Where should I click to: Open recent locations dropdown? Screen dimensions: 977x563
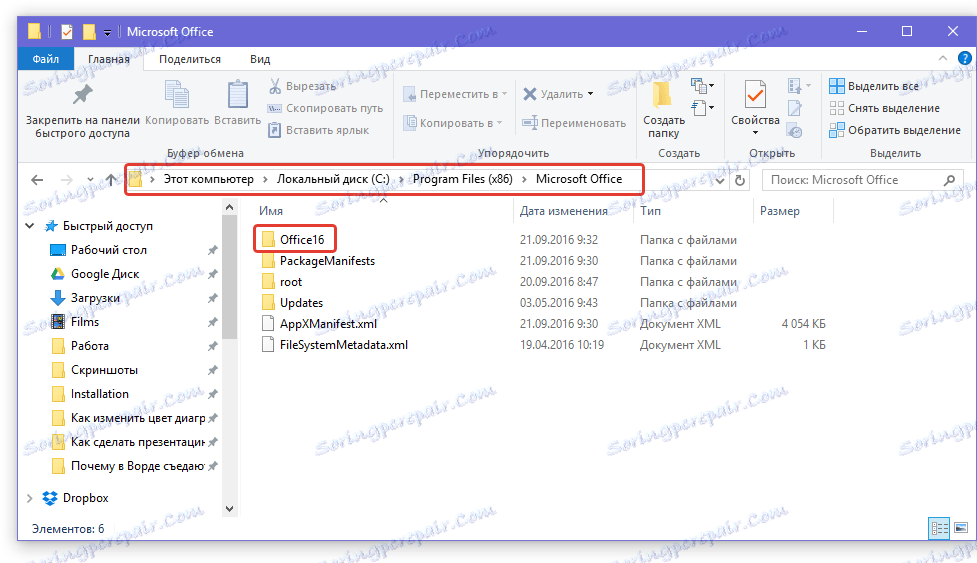pos(90,180)
